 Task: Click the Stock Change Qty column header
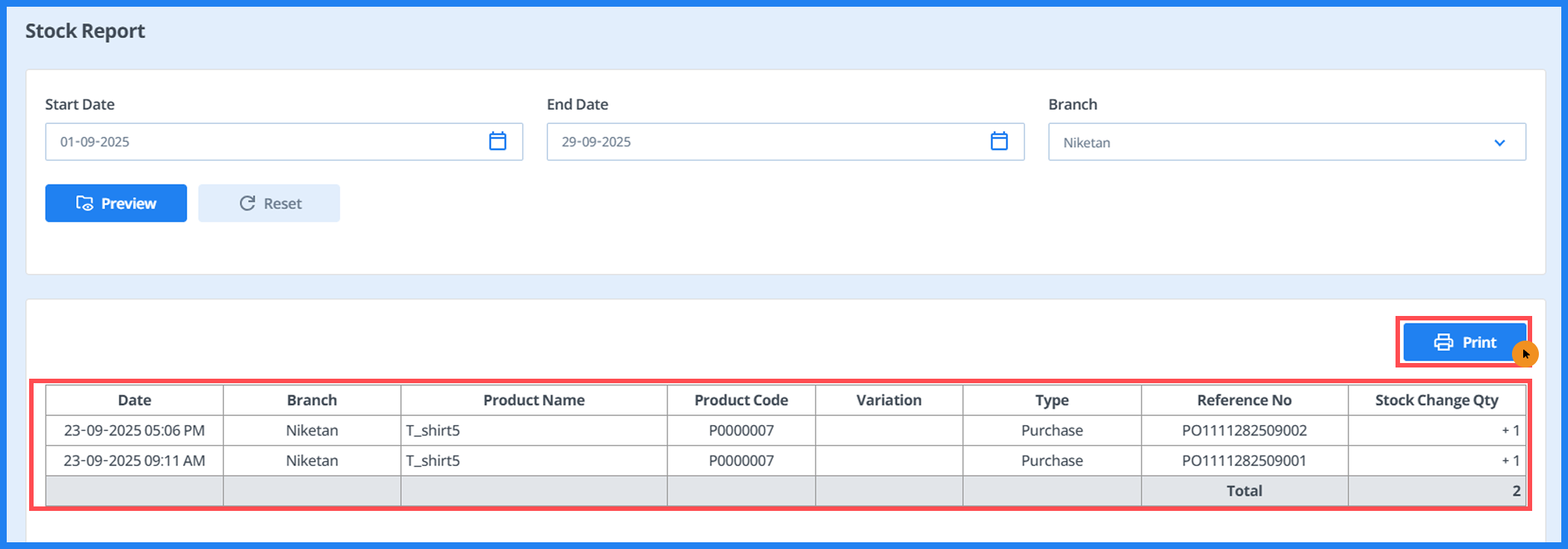click(1437, 400)
